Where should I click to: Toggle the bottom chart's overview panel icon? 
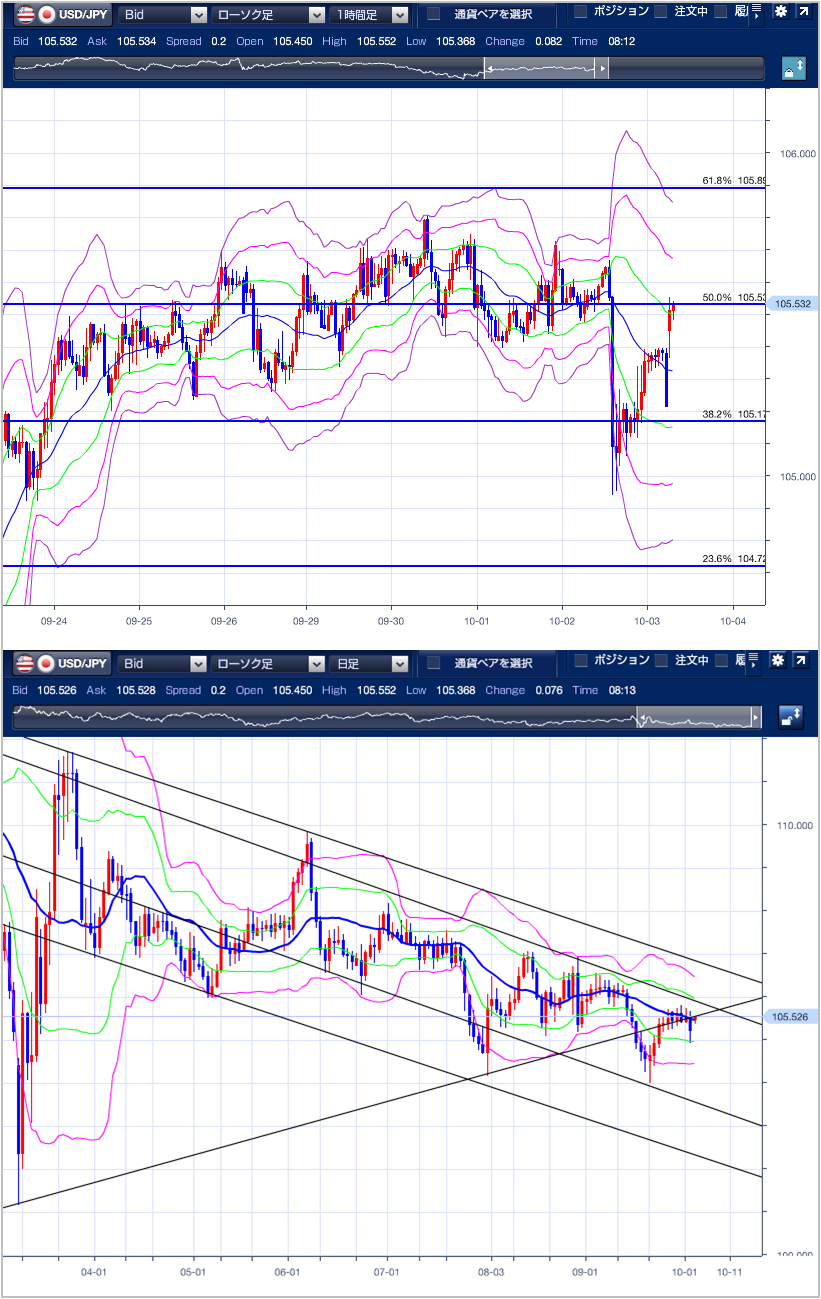pos(791,717)
